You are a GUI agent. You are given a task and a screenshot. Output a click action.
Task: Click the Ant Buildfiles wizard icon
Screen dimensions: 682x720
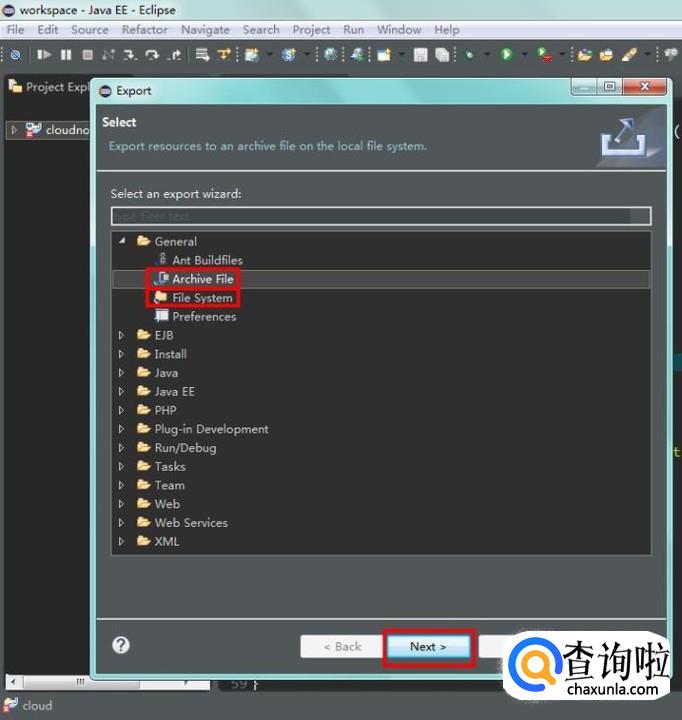tap(162, 259)
